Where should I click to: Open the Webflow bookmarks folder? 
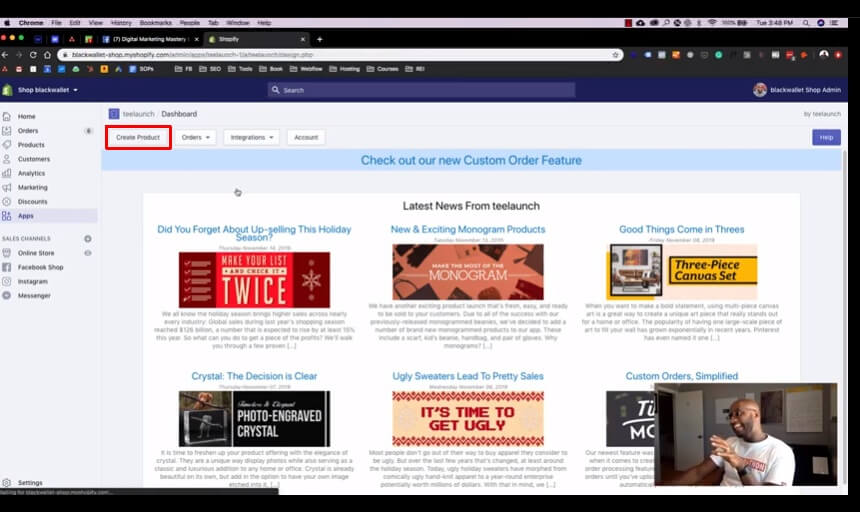tap(306, 69)
